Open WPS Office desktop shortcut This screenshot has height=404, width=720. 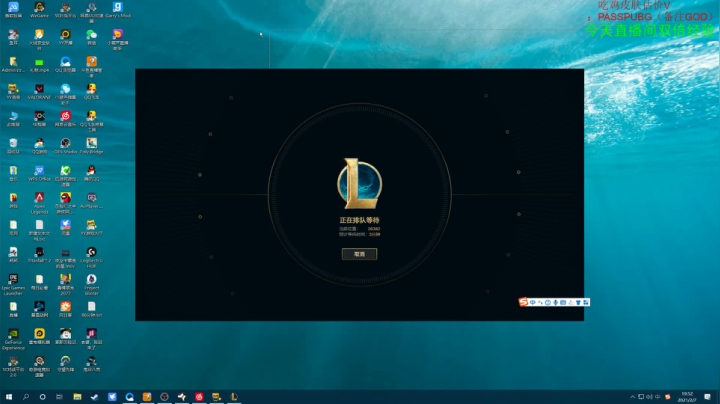(39, 173)
